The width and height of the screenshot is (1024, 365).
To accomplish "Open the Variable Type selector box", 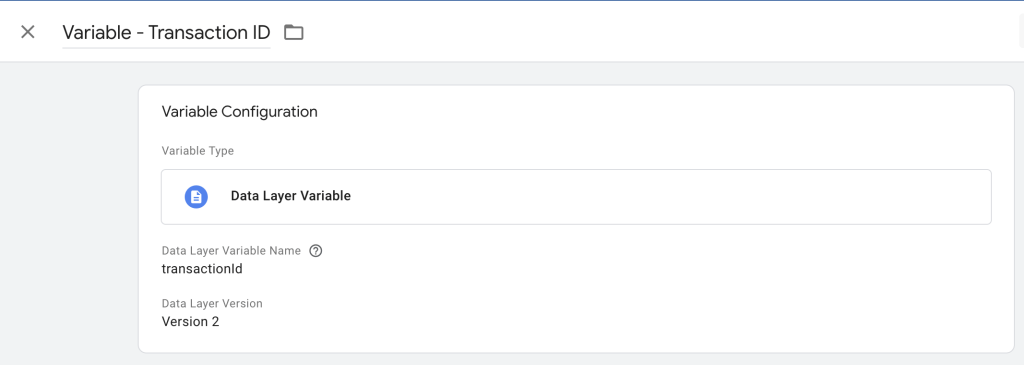I will coord(576,197).
